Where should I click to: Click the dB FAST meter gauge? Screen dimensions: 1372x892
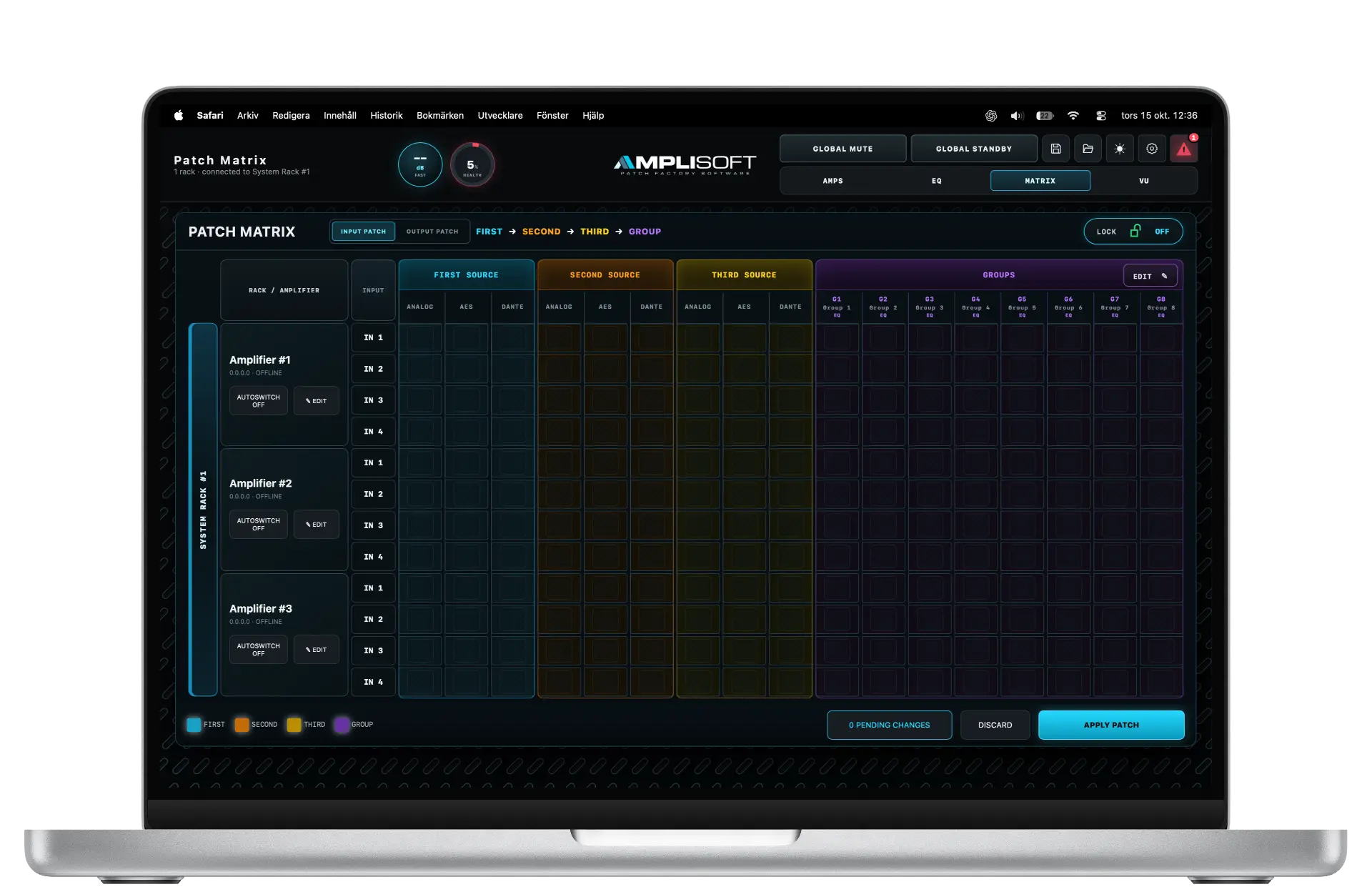coord(420,165)
